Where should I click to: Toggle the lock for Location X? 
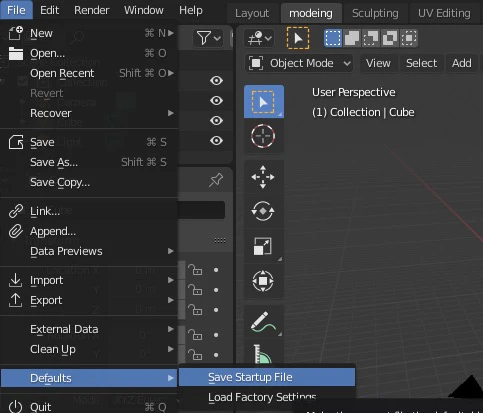point(195,270)
